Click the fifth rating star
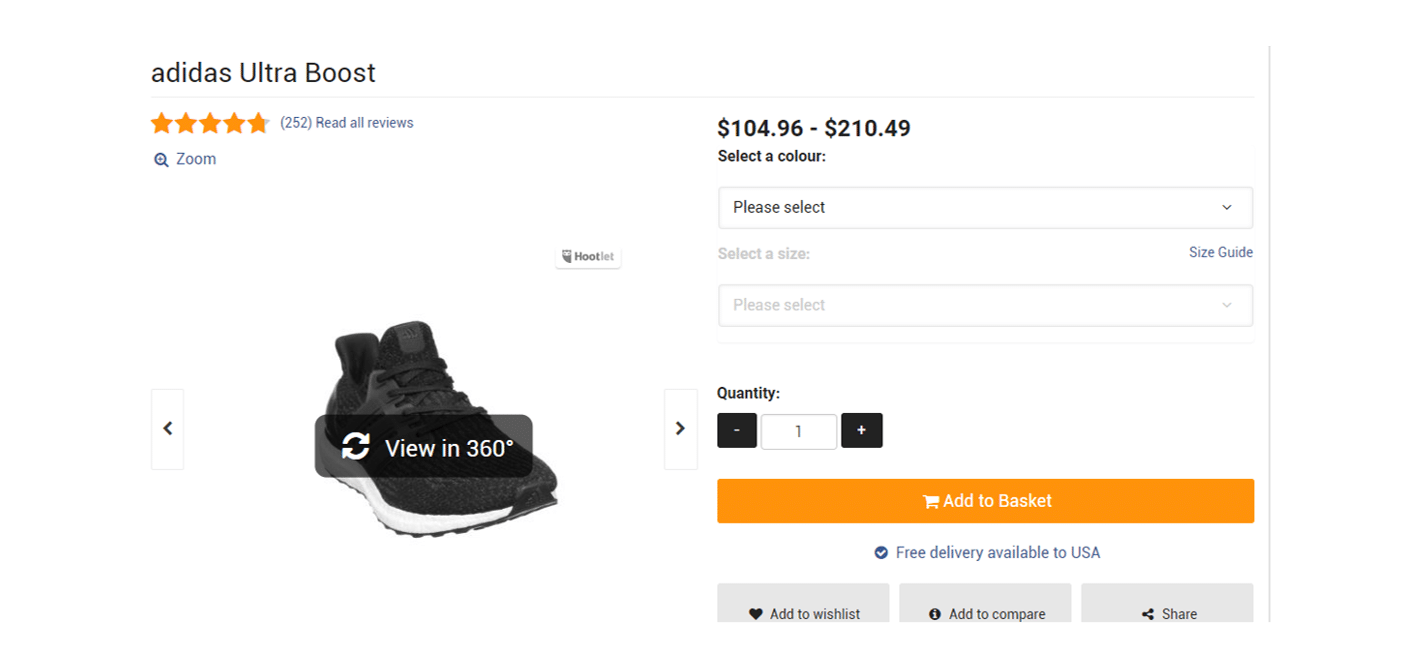 [x=258, y=122]
